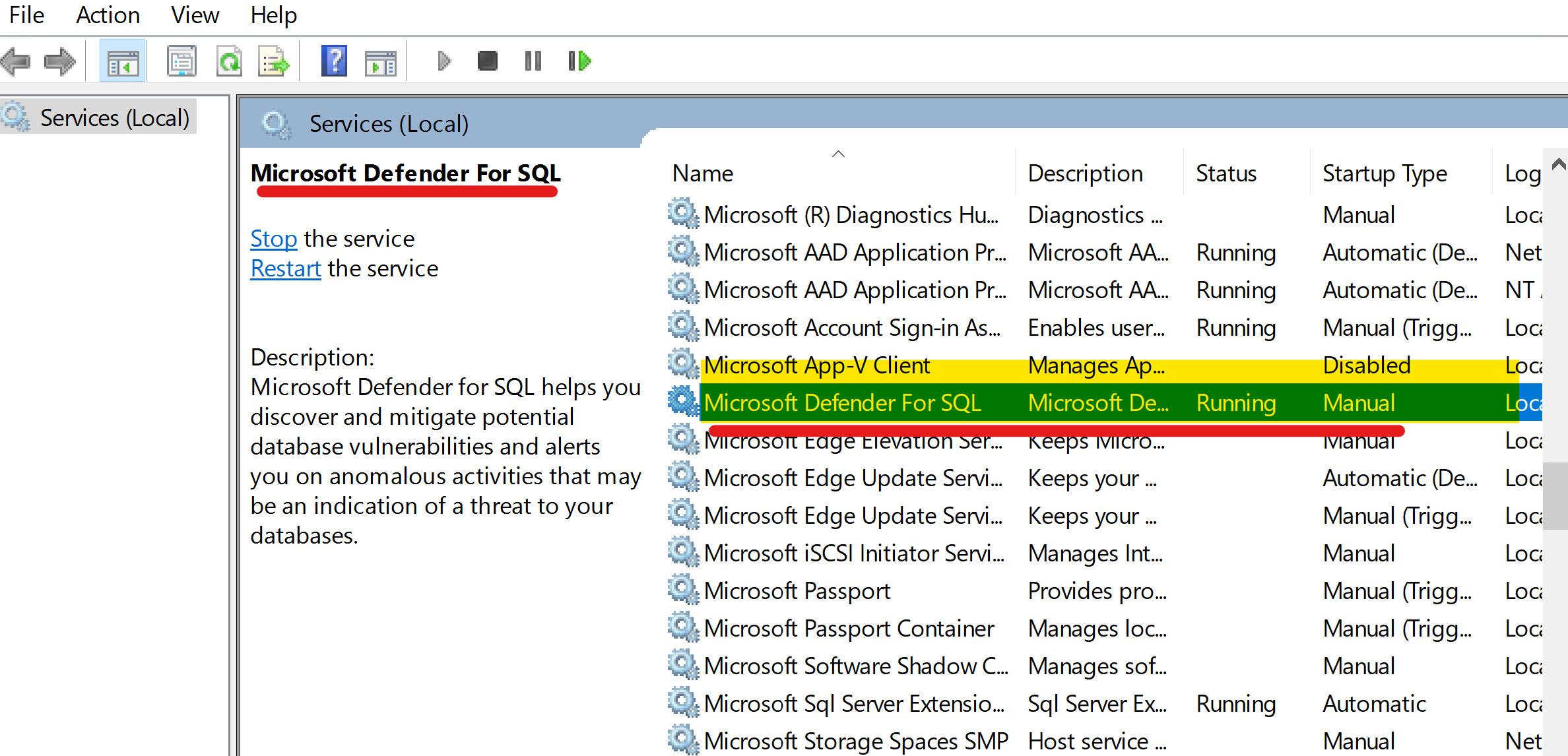Click gear icon of Microsoft Storage Spaces SMP
The width and height of the screenshot is (1568, 756).
click(x=683, y=740)
